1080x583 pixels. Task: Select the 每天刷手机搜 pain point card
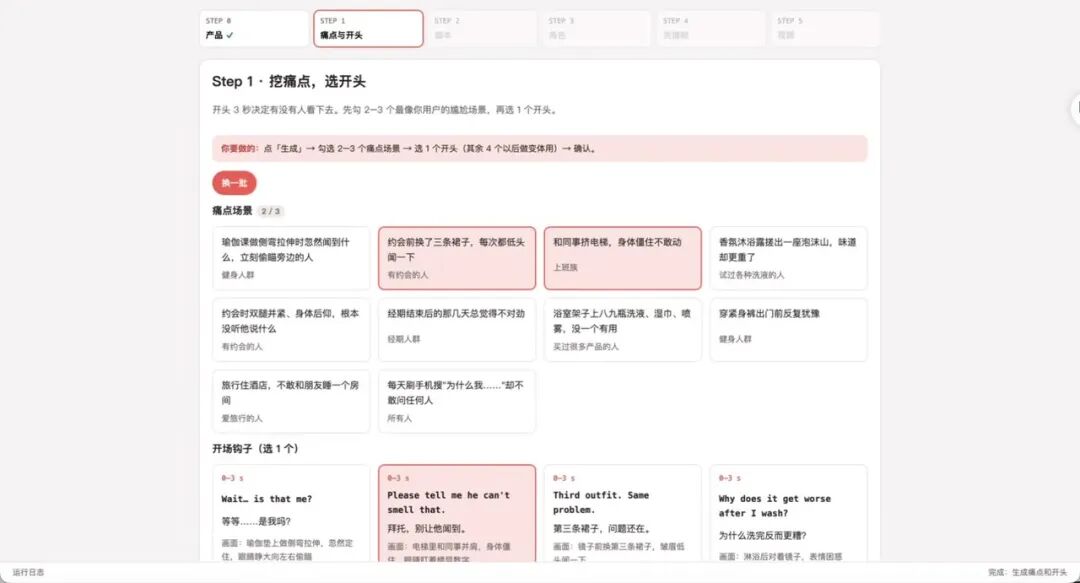[x=457, y=401]
